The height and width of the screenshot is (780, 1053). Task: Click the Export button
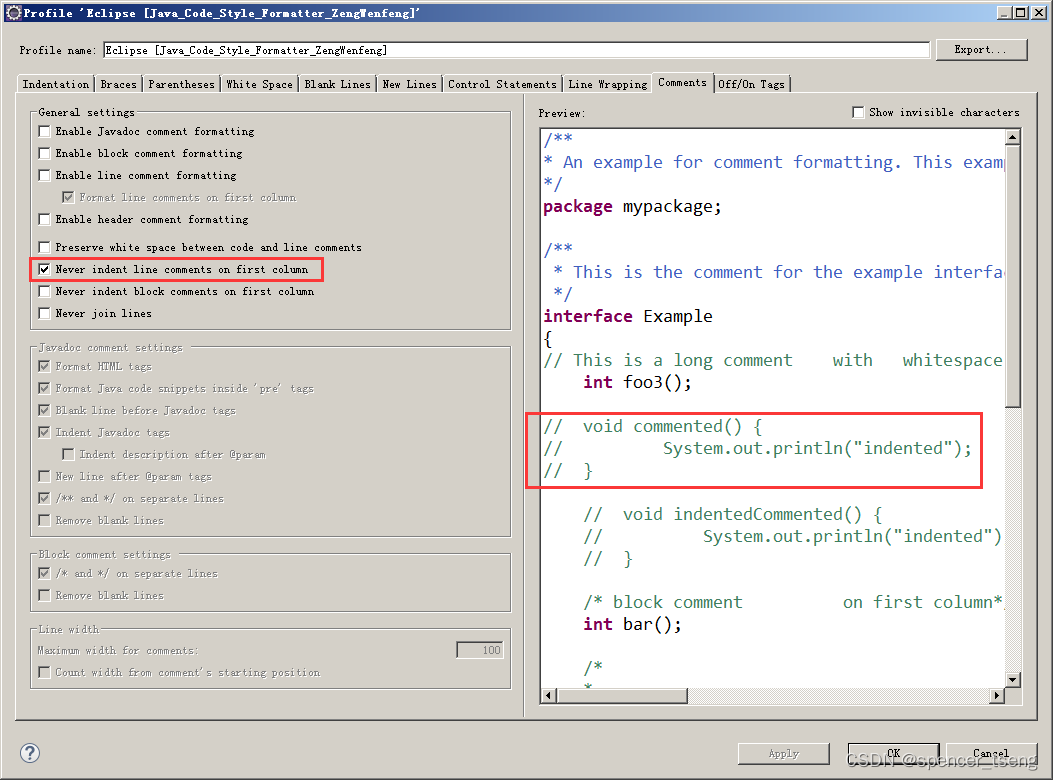click(x=981, y=49)
